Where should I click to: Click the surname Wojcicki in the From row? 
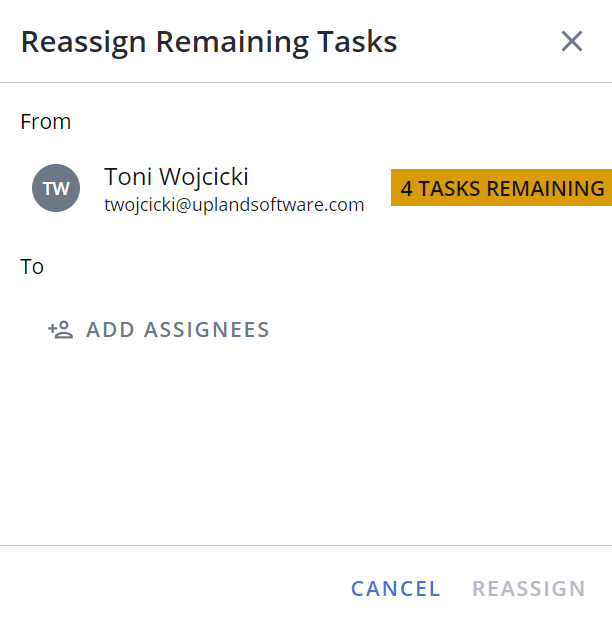coord(204,177)
